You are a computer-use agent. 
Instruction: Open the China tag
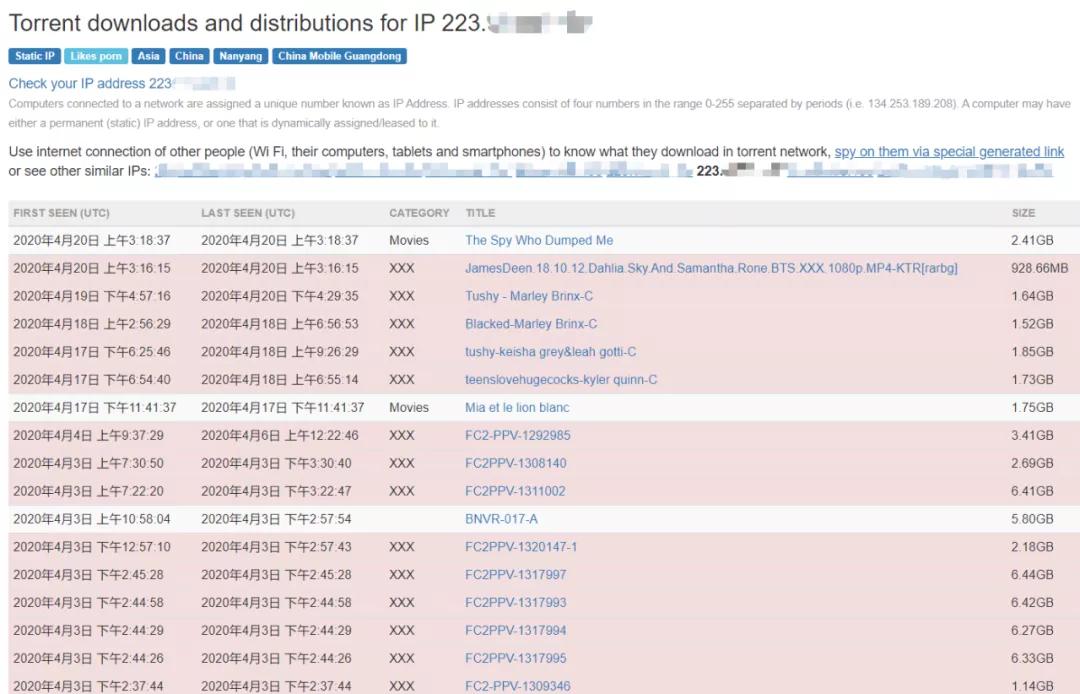click(189, 57)
